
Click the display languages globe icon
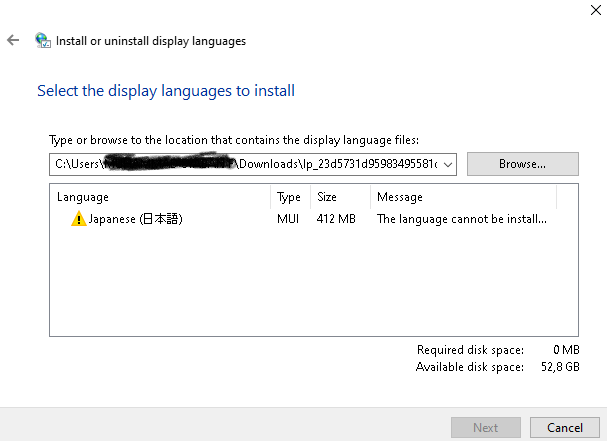43,40
